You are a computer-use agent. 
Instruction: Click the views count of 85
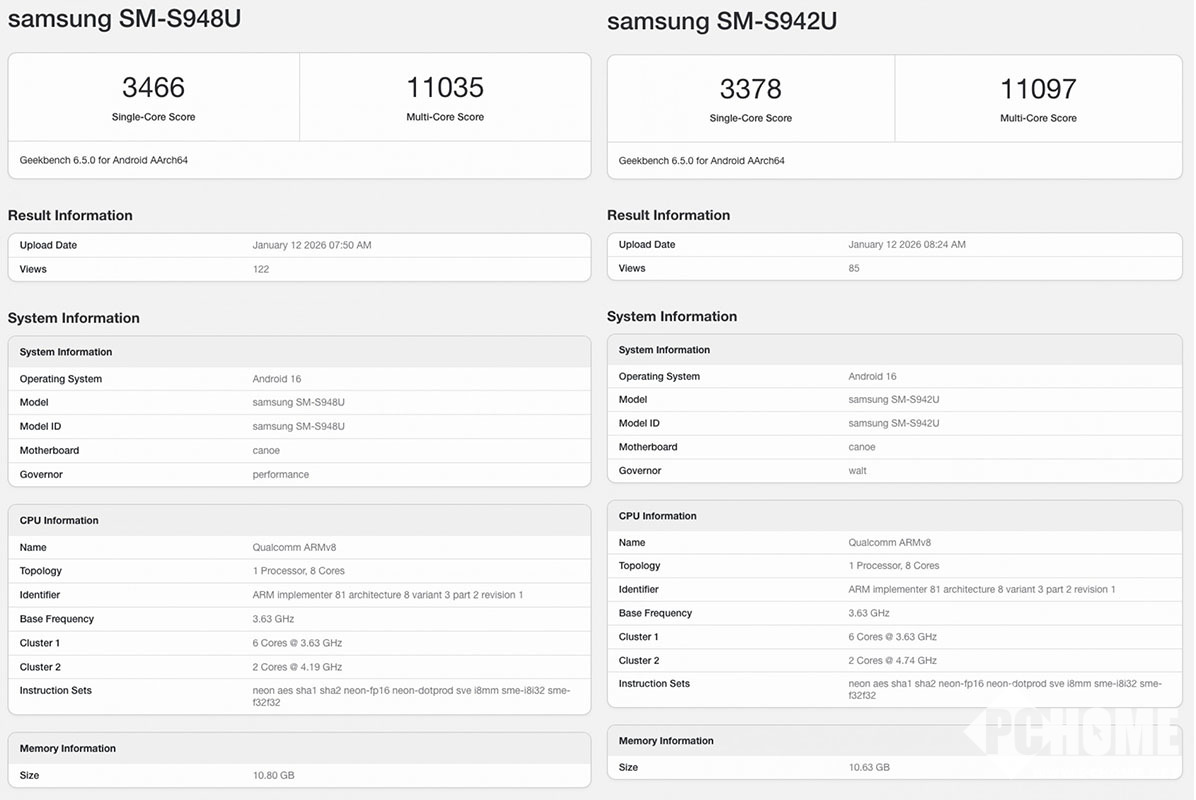854,268
